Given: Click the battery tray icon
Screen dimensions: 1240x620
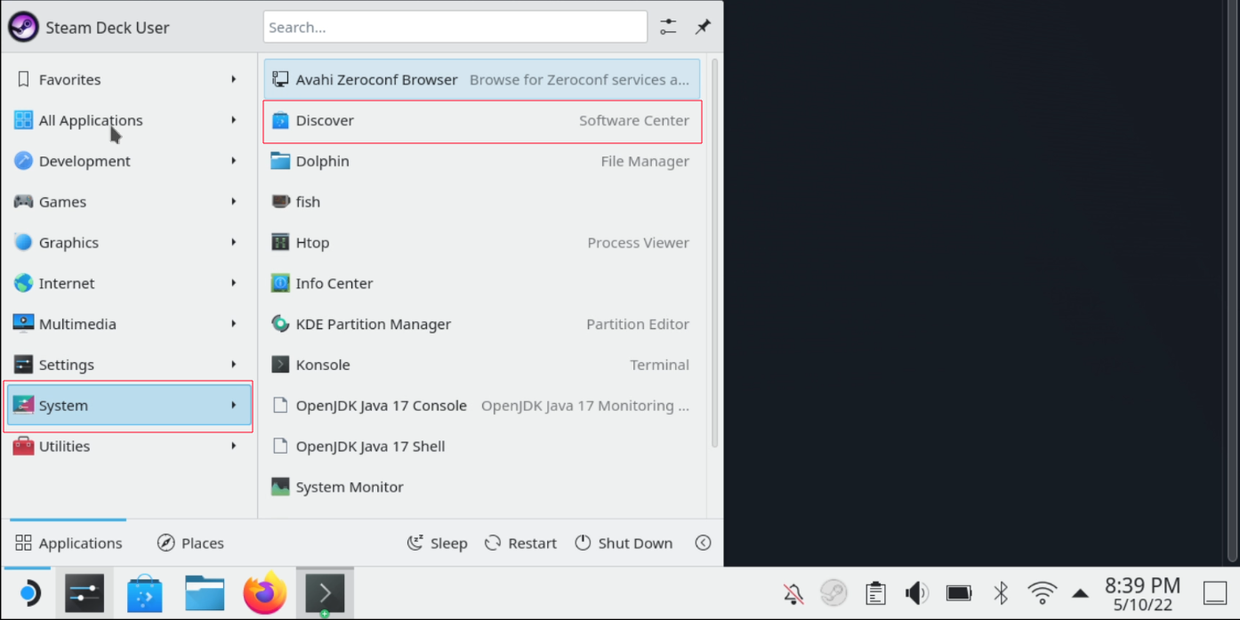Looking at the screenshot, I should [x=959, y=594].
